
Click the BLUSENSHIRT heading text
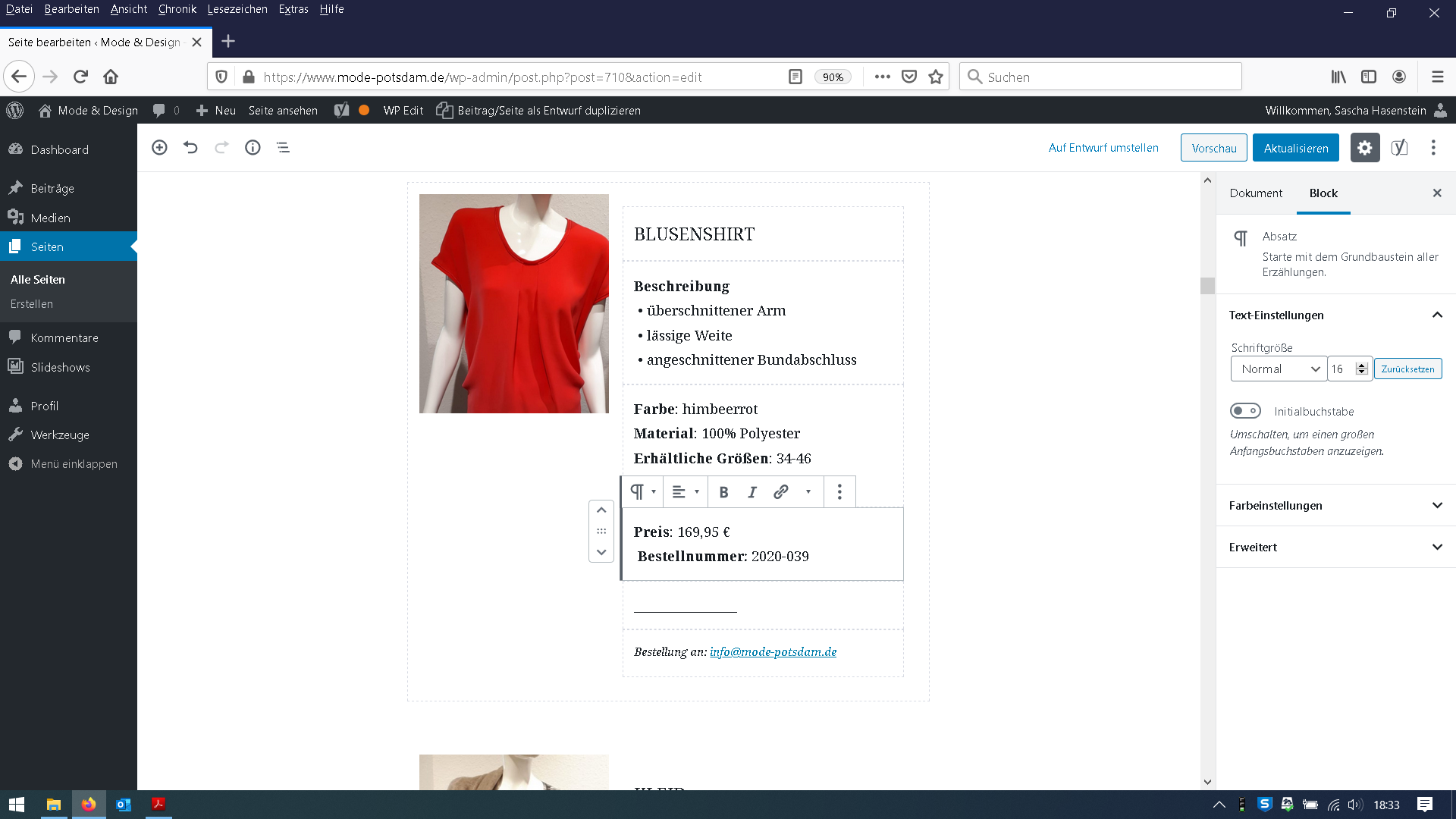coord(694,234)
